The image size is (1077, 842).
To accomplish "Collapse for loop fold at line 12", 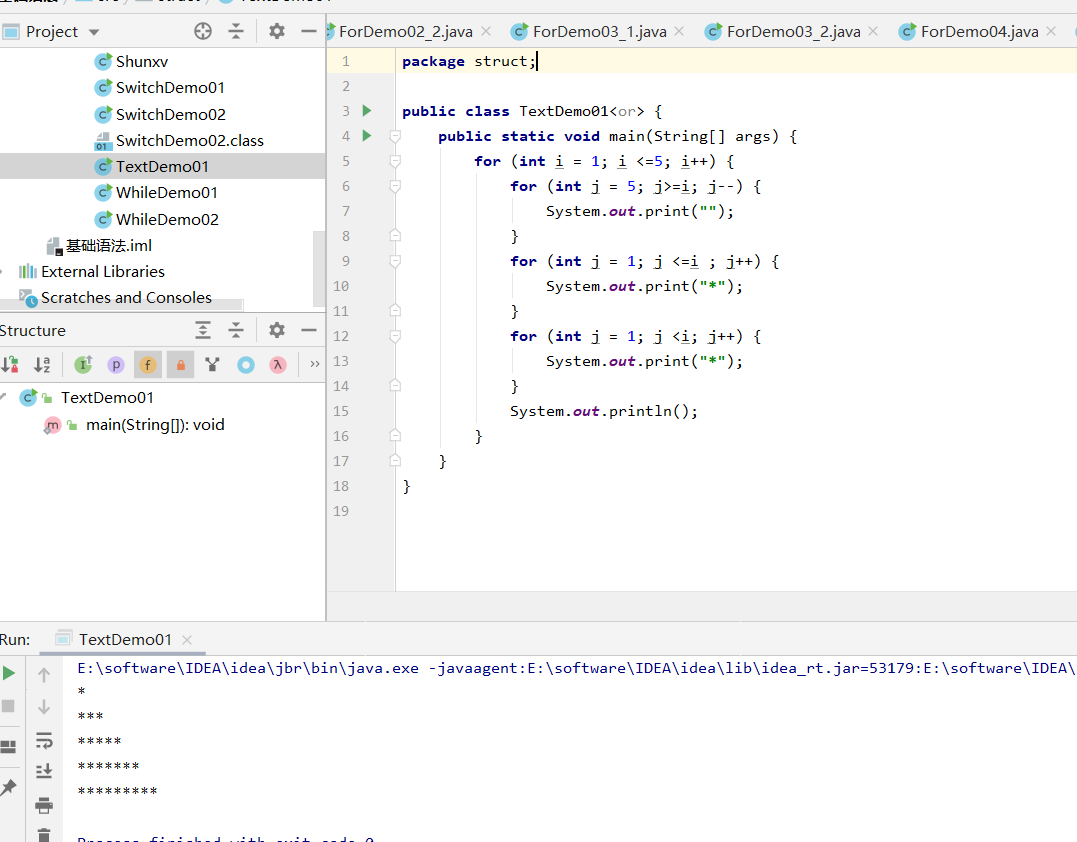I will (395, 336).
